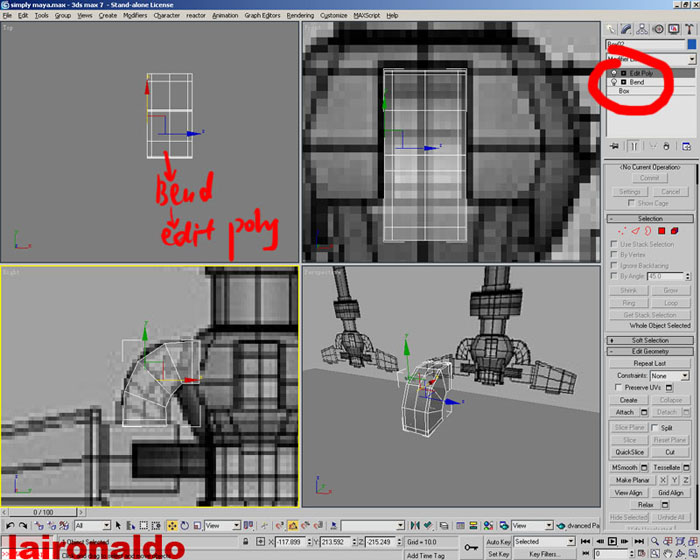Open the Hierarchy command panel tab
Image resolution: width=700 pixels, height=560 pixels.
[x=640, y=29]
